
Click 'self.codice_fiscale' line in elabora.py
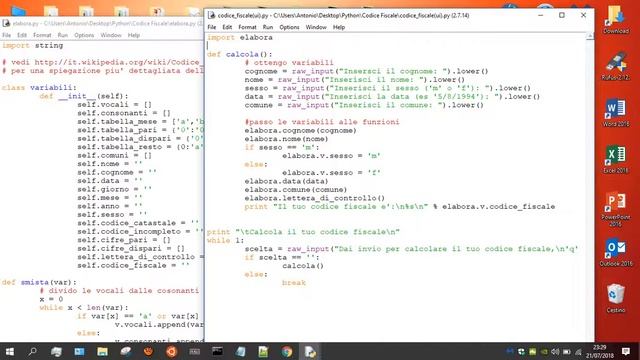pyautogui.click(x=133, y=266)
